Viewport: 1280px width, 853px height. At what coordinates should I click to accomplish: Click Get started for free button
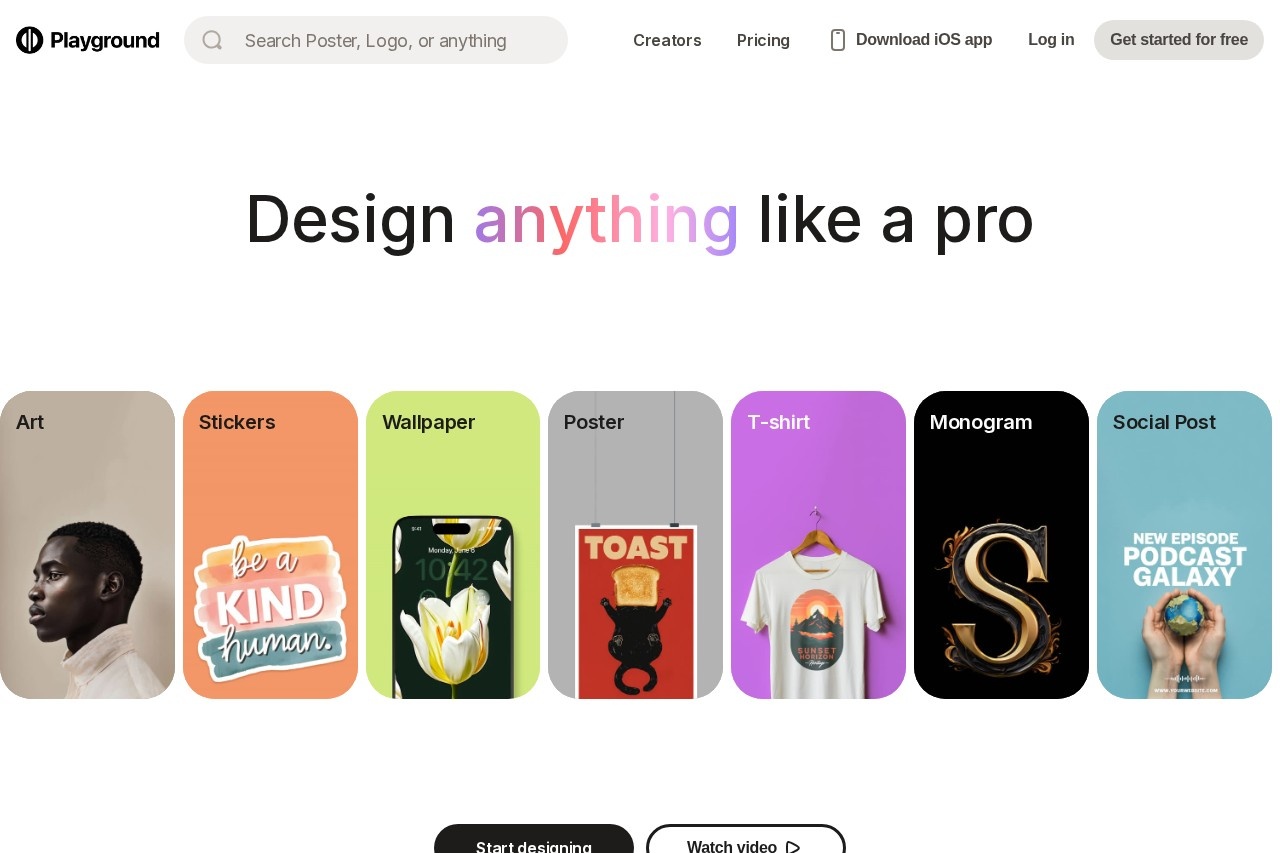[1179, 40]
